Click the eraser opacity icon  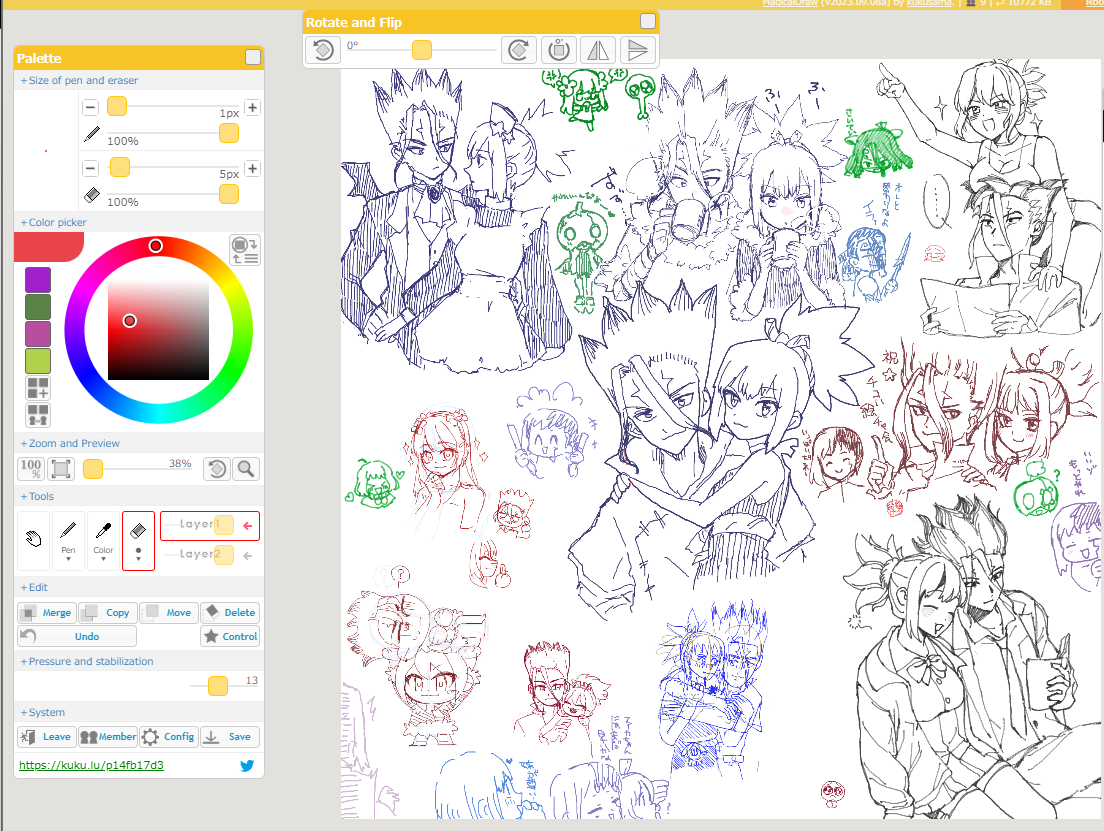92,194
